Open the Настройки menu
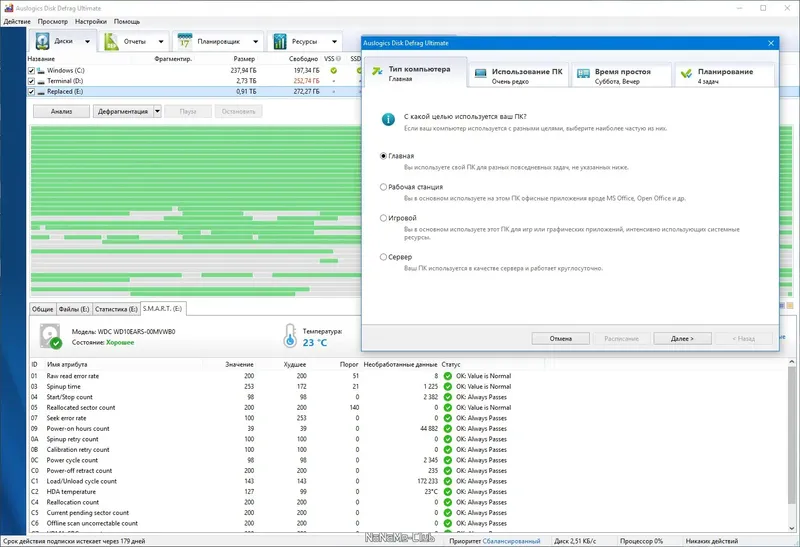Viewport: 800px width, 547px height. pyautogui.click(x=91, y=21)
